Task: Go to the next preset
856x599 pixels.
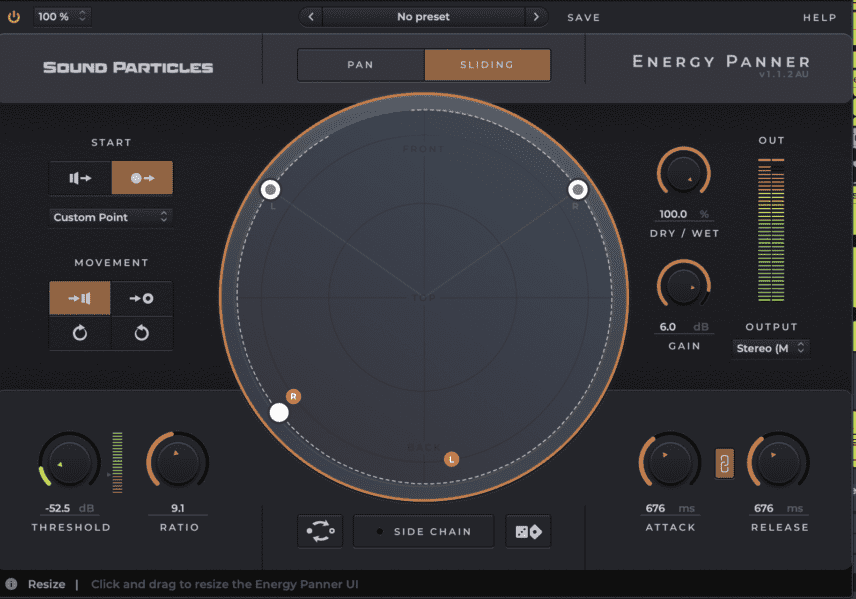Action: 536,17
